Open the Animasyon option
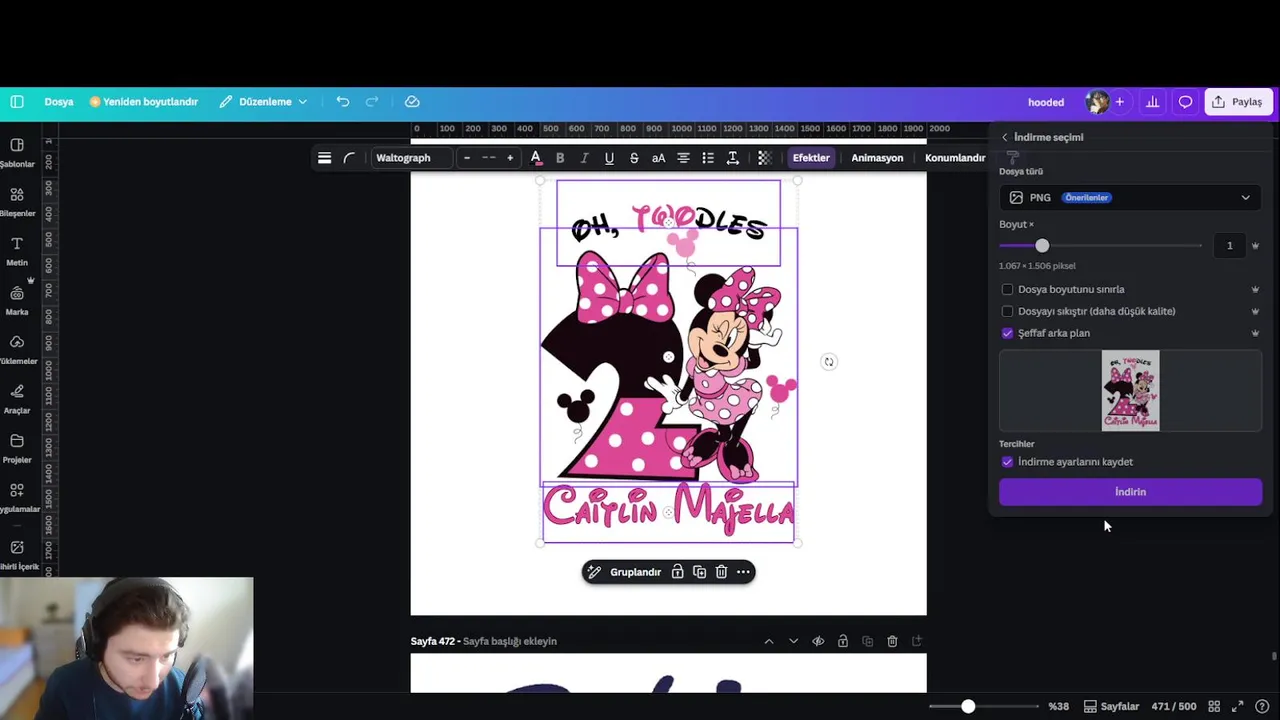Screen dimensions: 1280x720 click(877, 158)
